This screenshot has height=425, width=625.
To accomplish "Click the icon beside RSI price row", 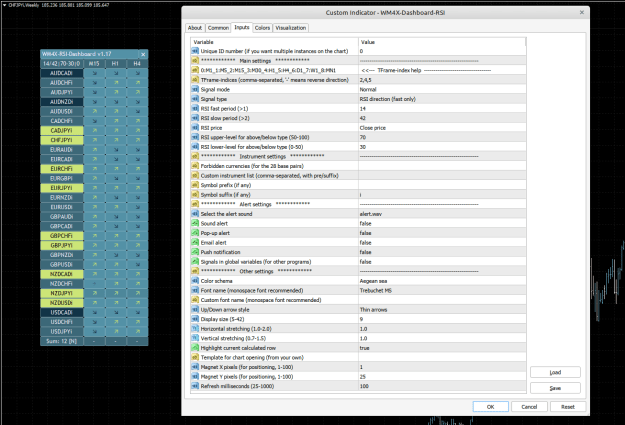I will 195,128.
